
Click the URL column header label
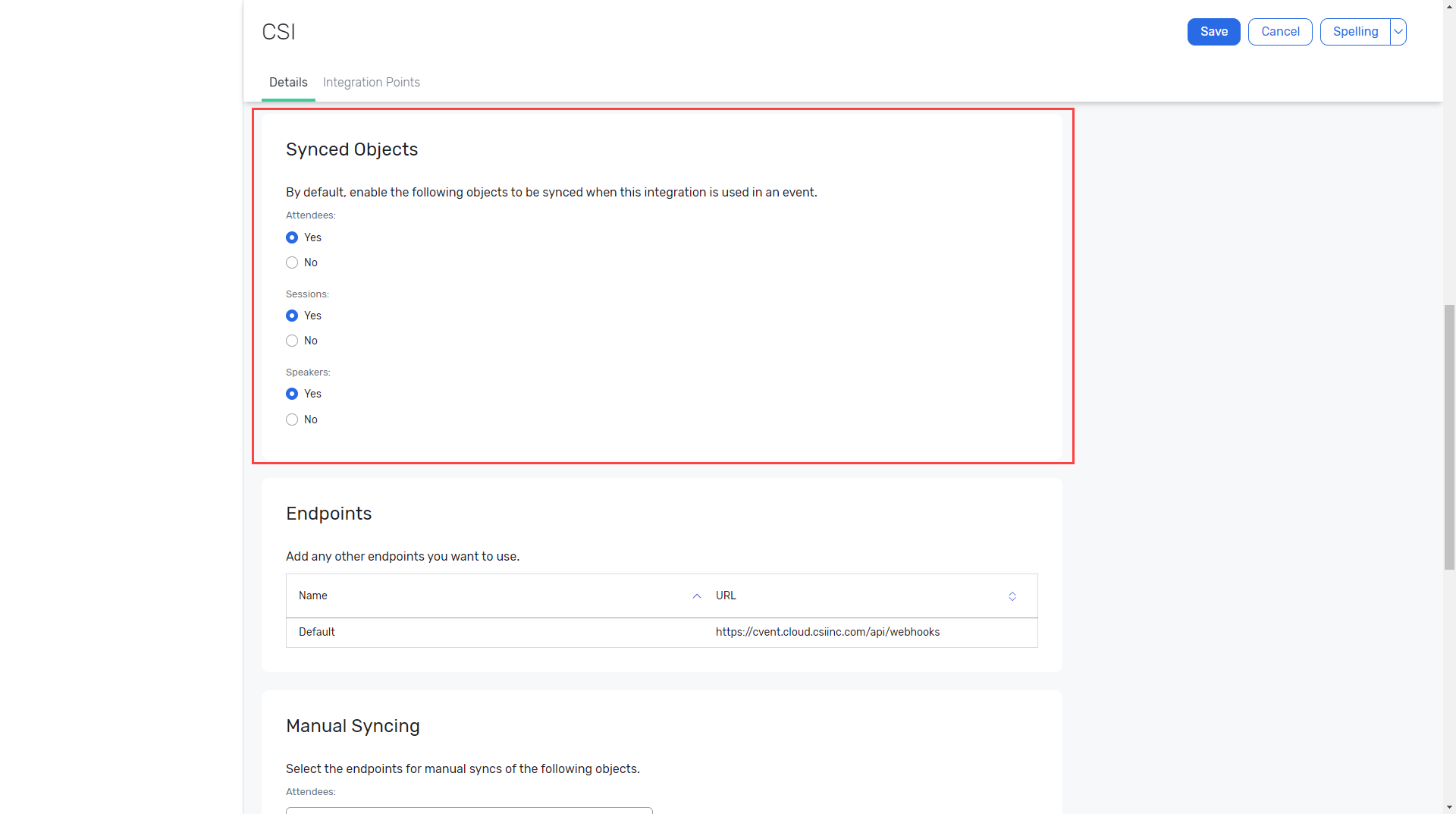(x=726, y=596)
